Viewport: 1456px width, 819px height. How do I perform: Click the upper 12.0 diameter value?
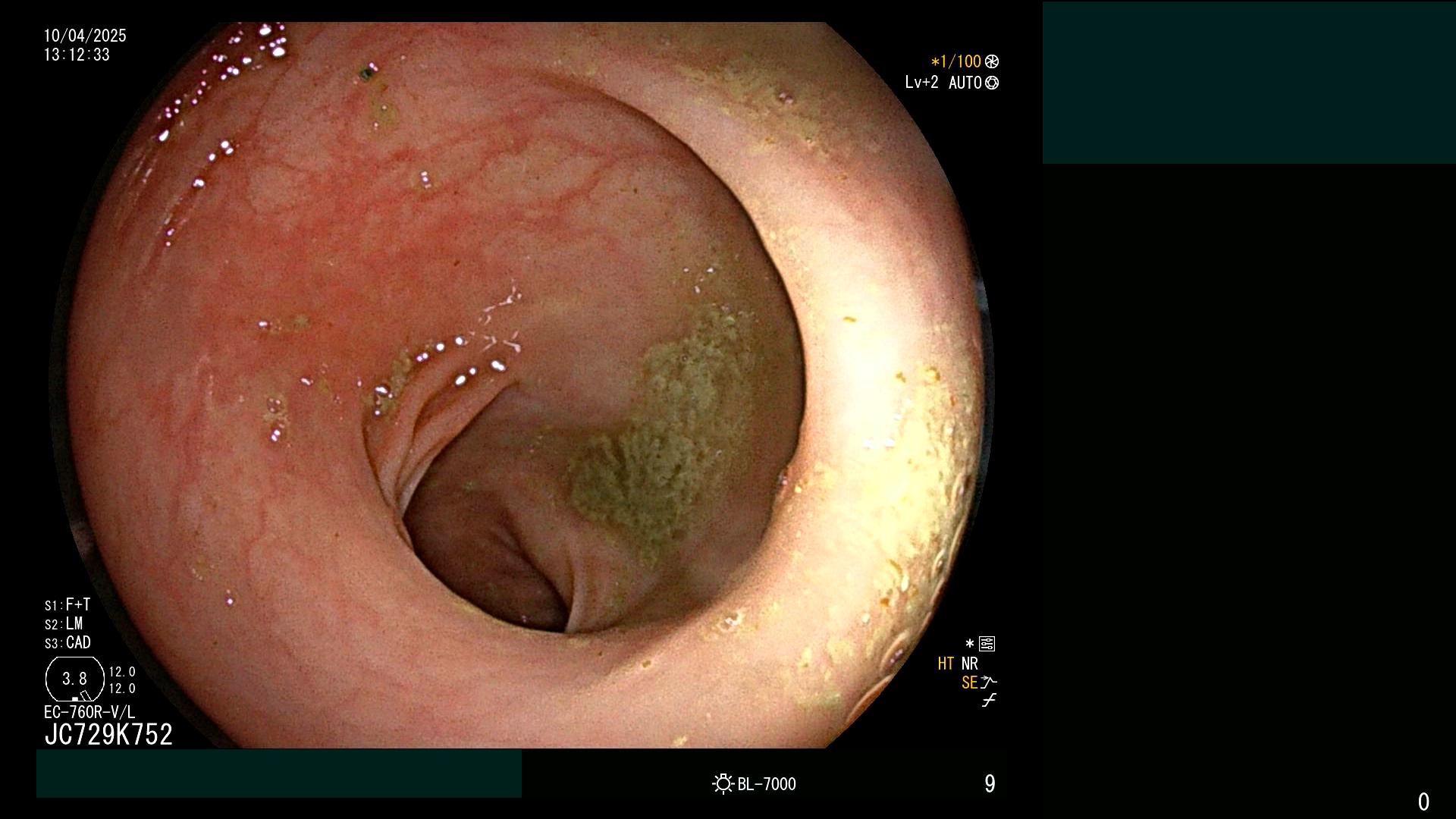pyautogui.click(x=122, y=672)
